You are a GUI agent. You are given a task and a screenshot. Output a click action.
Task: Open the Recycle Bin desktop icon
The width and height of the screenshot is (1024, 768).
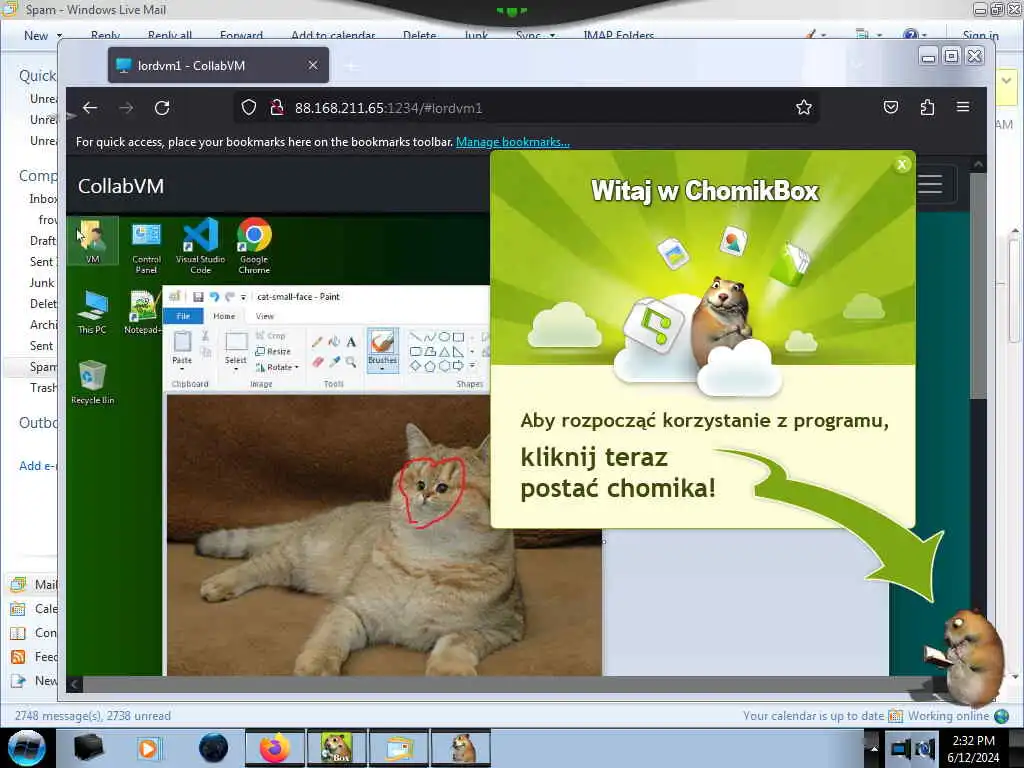[x=93, y=383]
